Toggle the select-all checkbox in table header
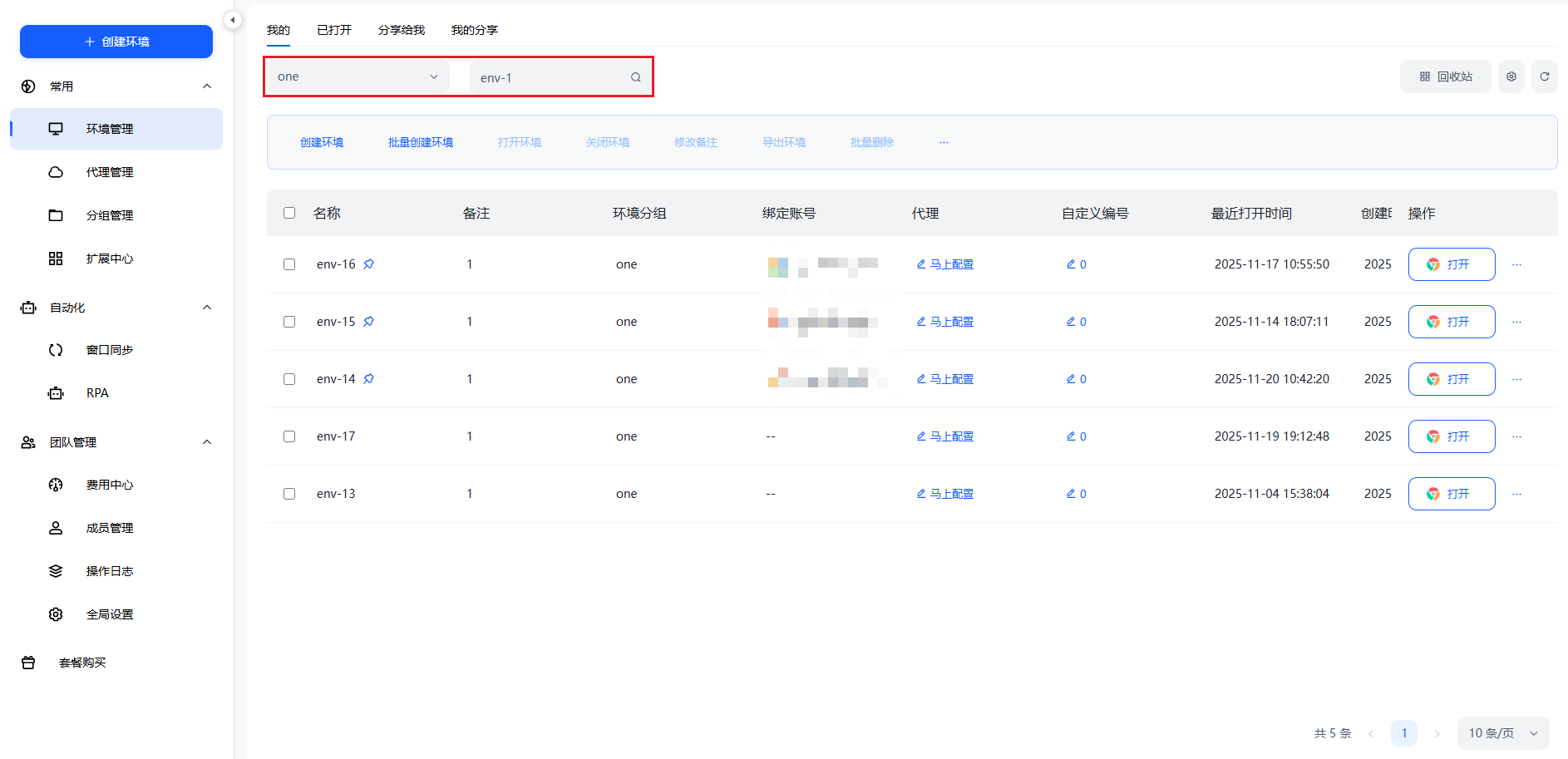The image size is (1568, 759). pyautogui.click(x=289, y=213)
